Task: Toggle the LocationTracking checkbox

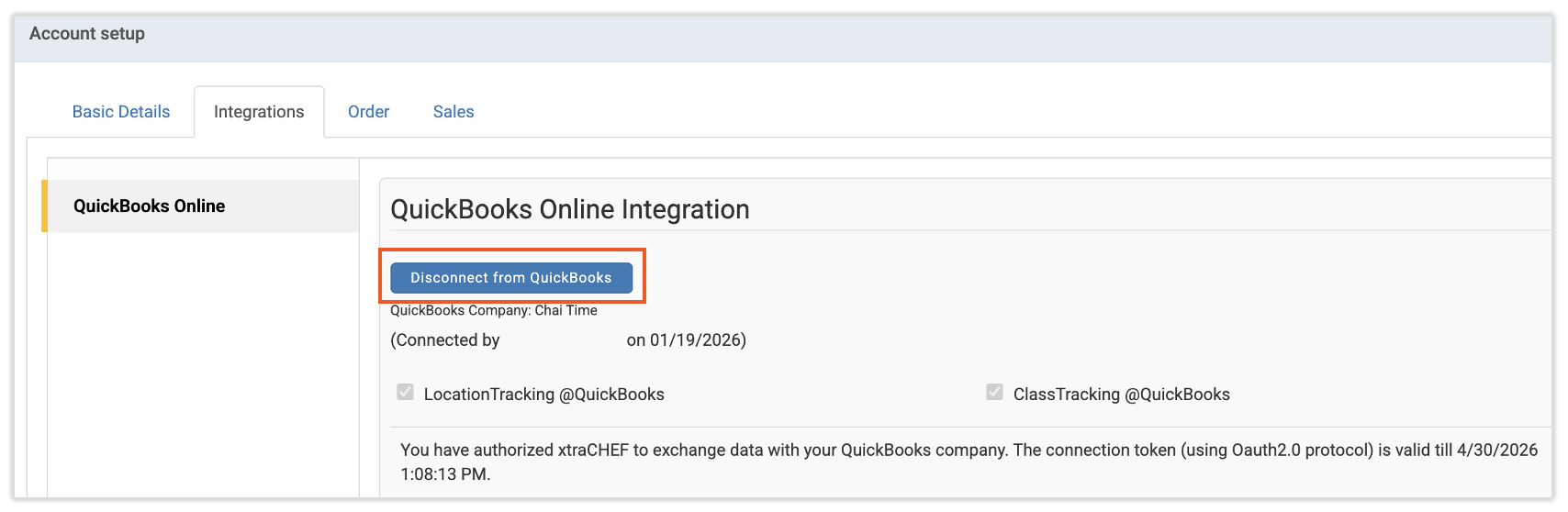Action: click(x=405, y=393)
